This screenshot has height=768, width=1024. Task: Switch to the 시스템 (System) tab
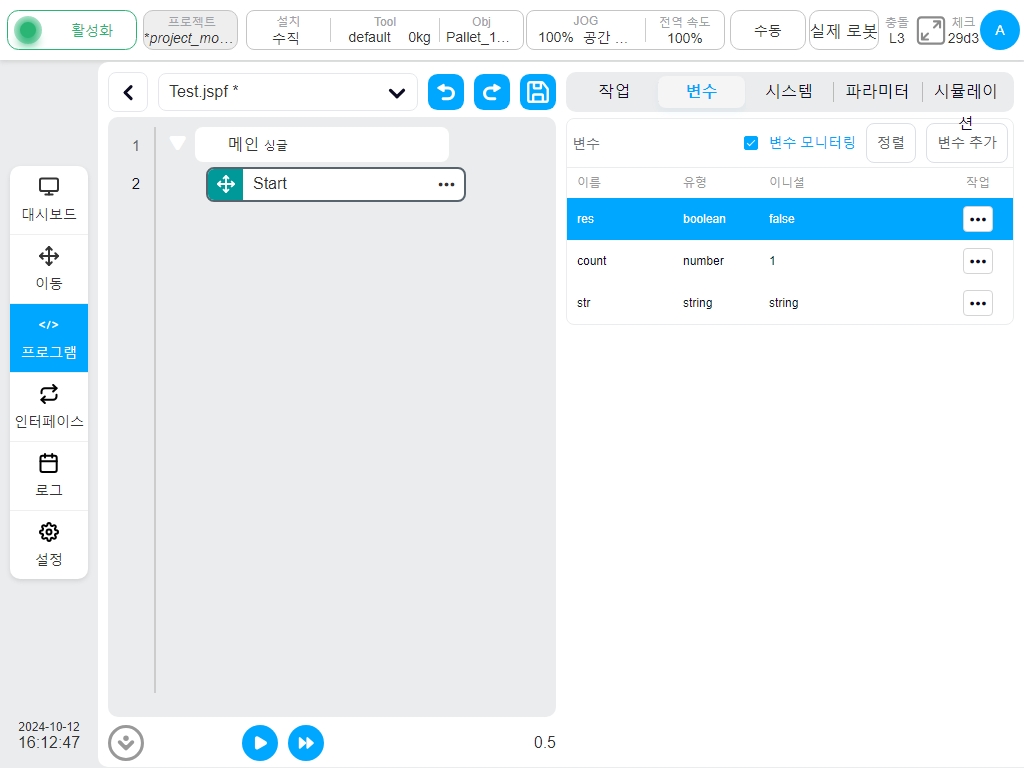[x=789, y=91]
